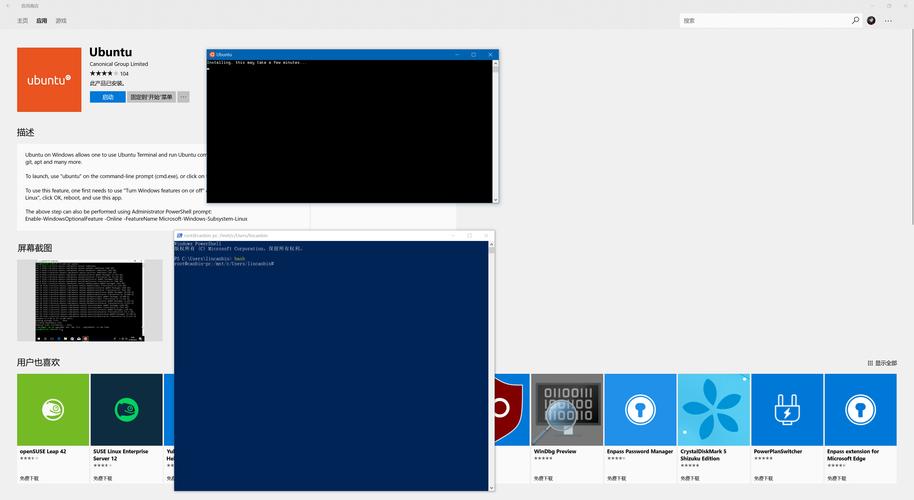Click the Enable-WindowsOptionalFeature command text

(136, 219)
